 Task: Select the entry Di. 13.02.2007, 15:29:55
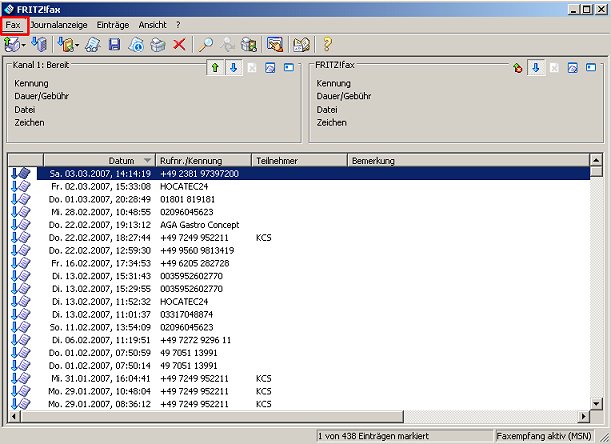299,289
